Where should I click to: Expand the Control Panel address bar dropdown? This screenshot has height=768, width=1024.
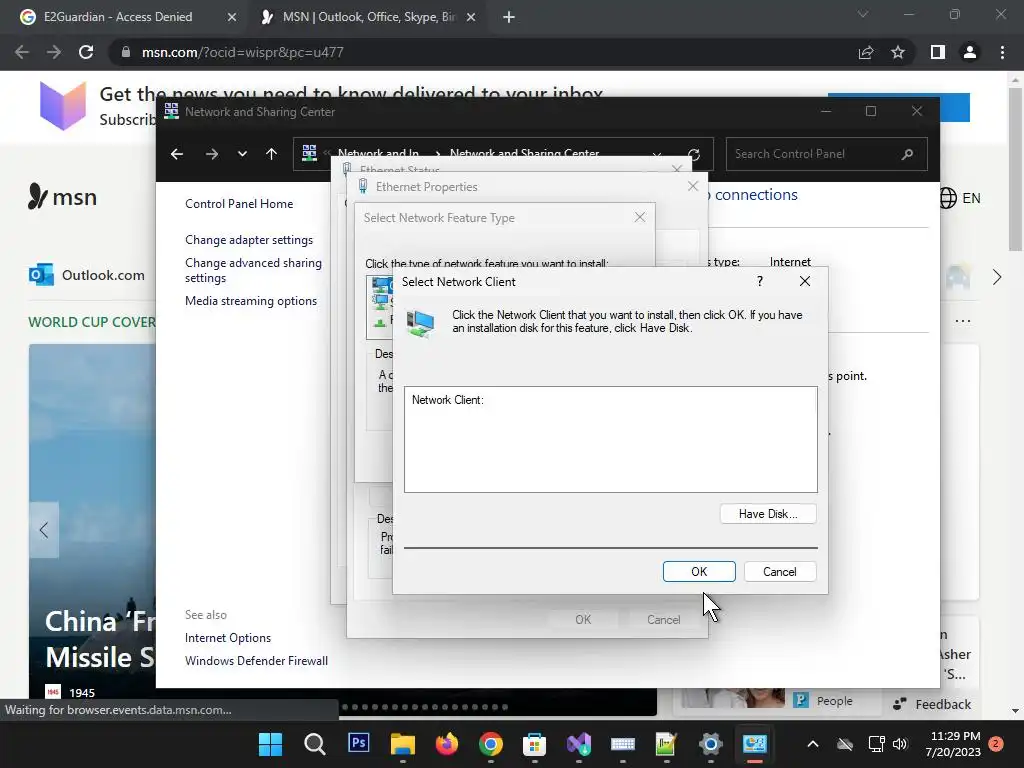pyautogui.click(x=657, y=155)
